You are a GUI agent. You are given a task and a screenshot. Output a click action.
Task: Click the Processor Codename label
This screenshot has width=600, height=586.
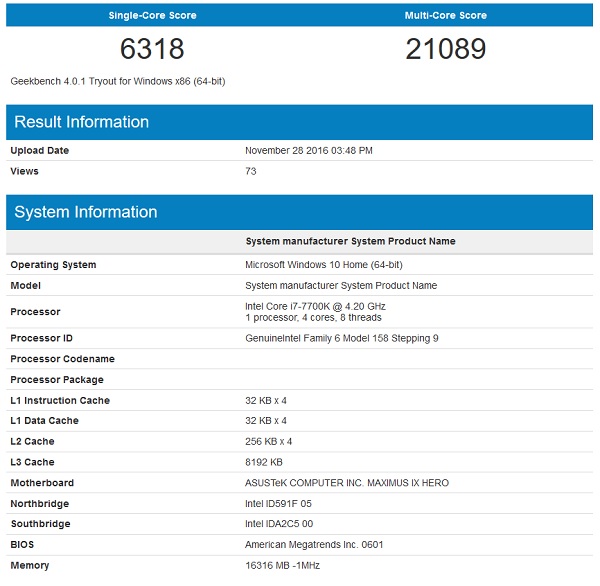(62, 359)
